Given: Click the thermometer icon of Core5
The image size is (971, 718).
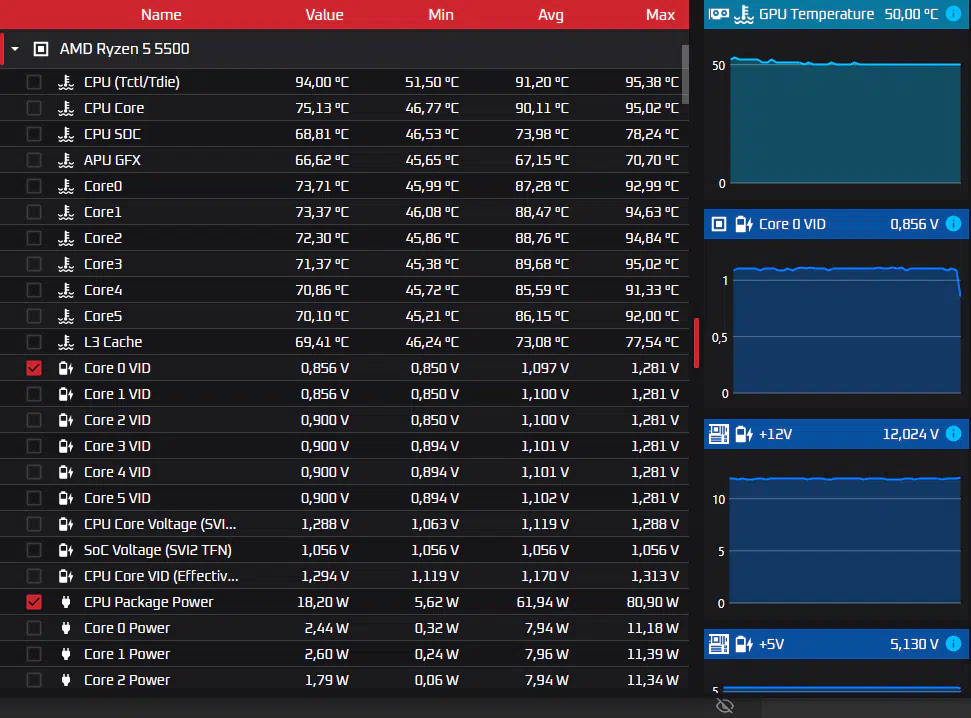Looking at the screenshot, I should pos(66,316).
